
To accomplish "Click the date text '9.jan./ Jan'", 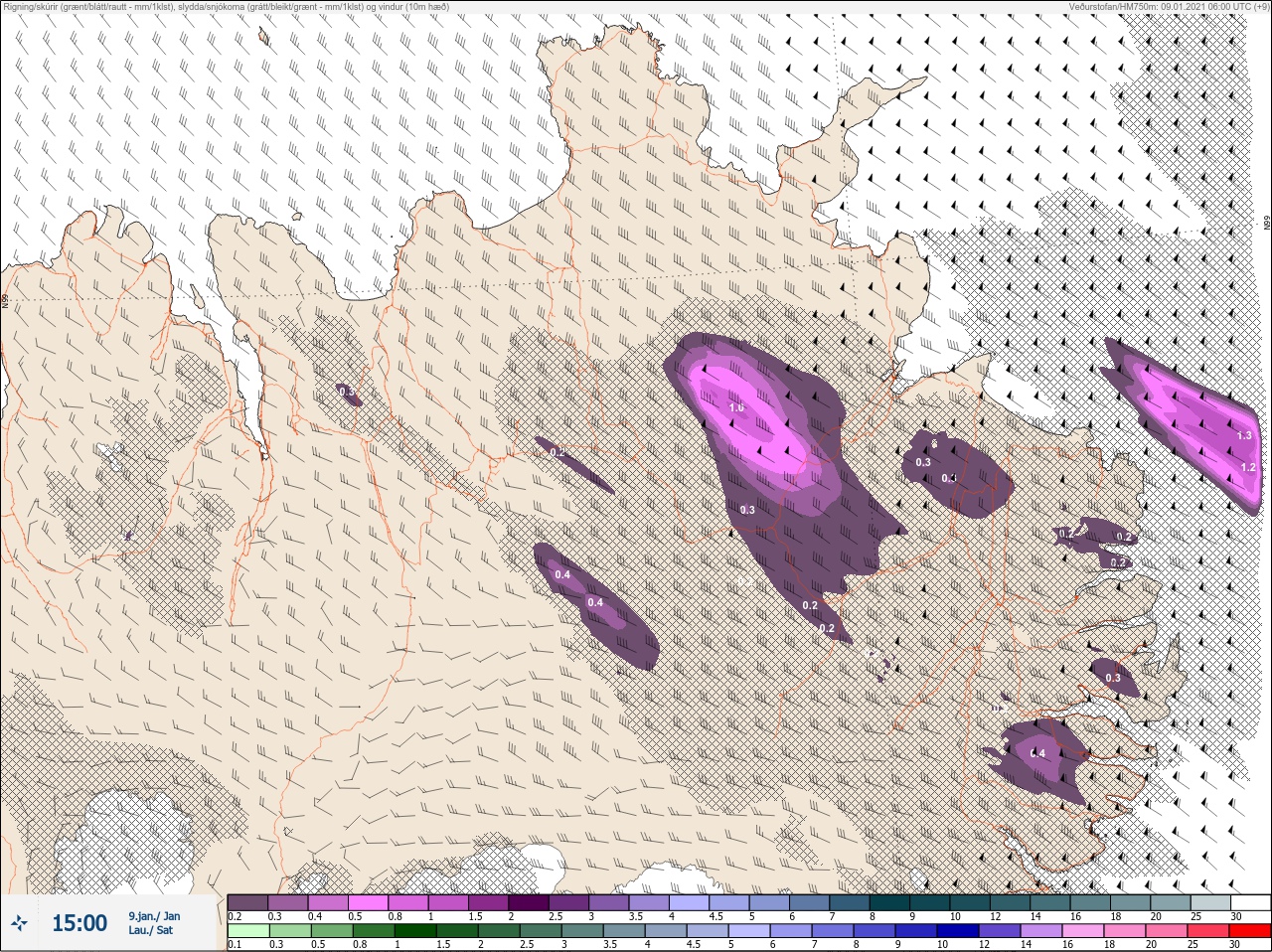I will (x=154, y=916).
